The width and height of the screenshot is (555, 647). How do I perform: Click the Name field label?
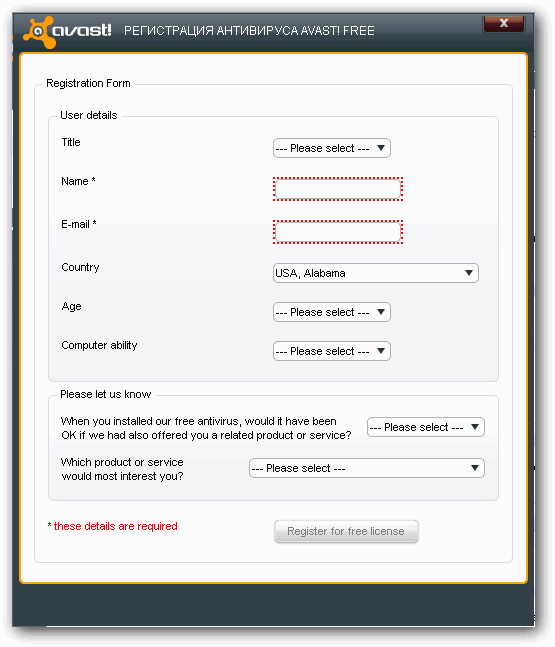[x=78, y=181]
